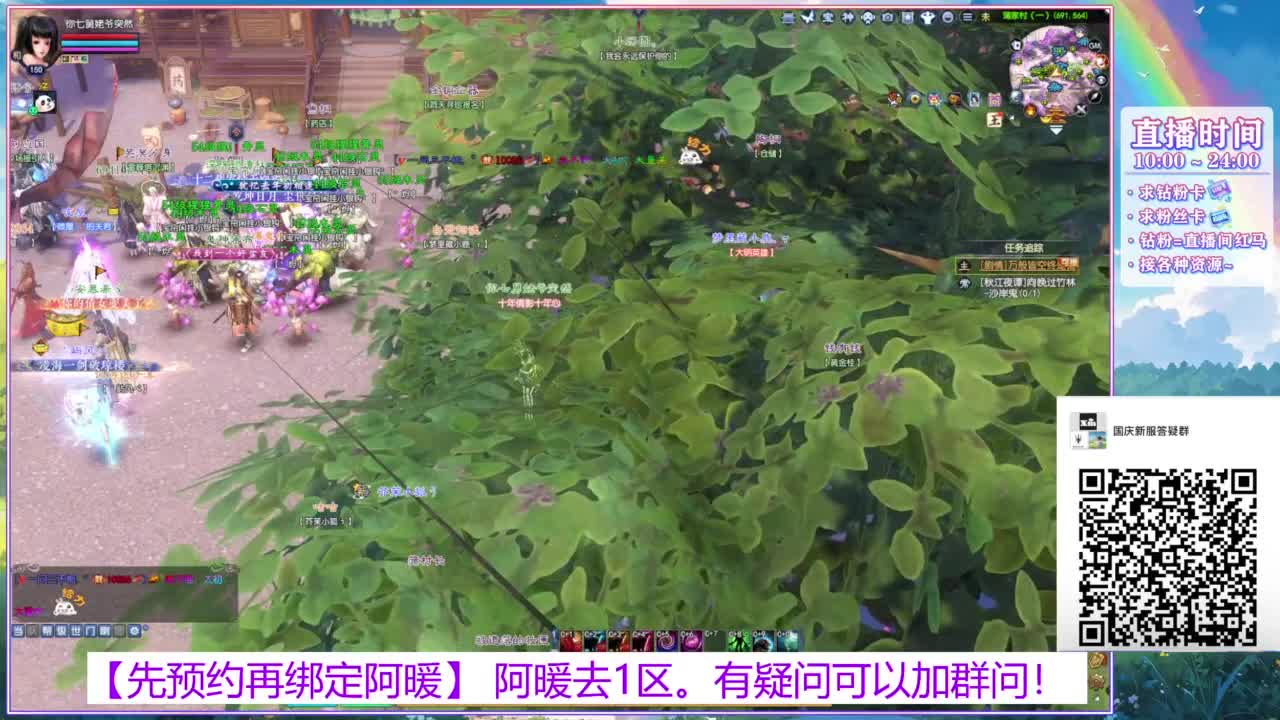
Task: Click the fire orb icon below minimap
Action: pos(1030,110)
